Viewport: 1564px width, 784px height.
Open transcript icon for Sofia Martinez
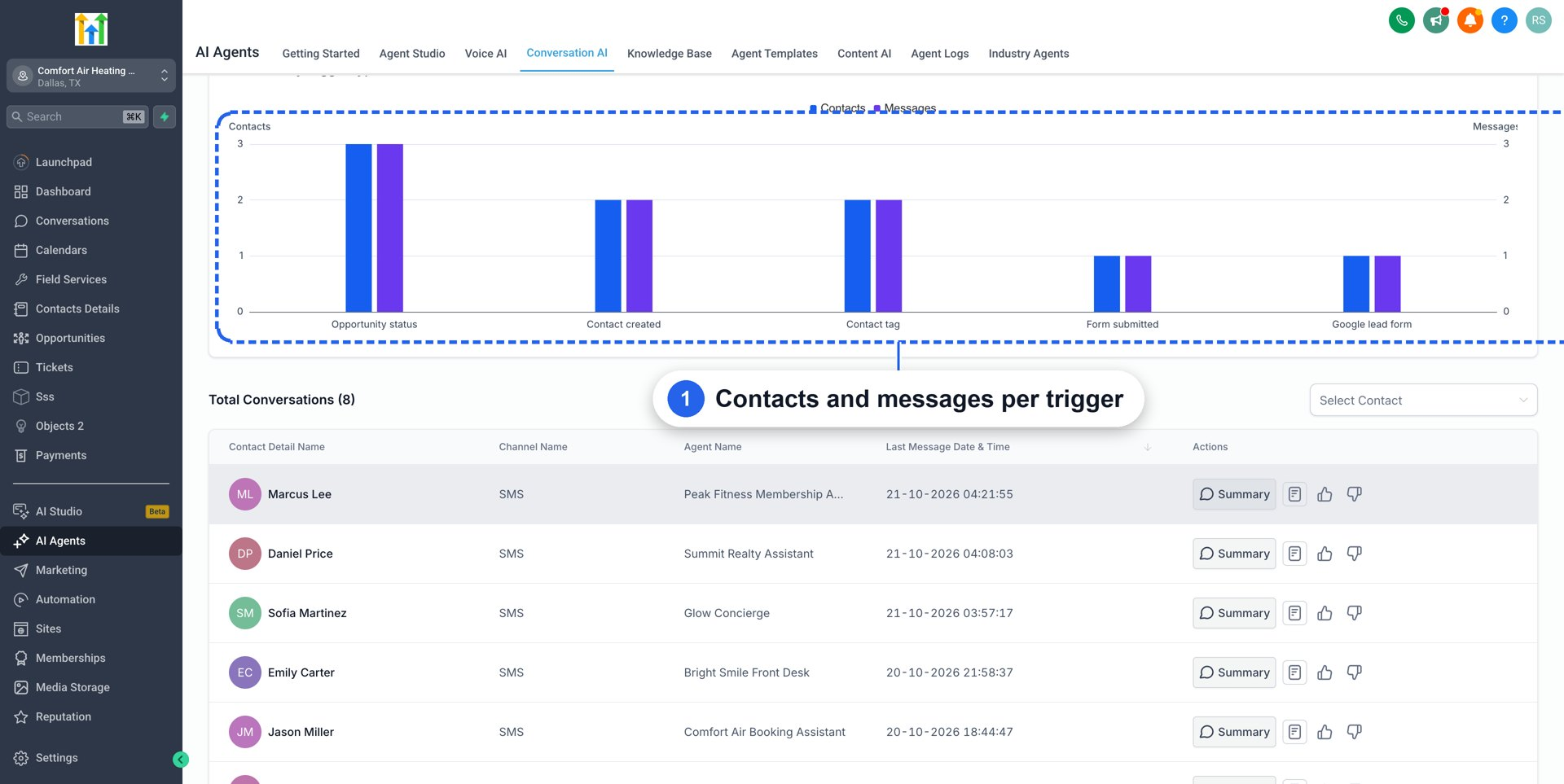click(x=1294, y=613)
